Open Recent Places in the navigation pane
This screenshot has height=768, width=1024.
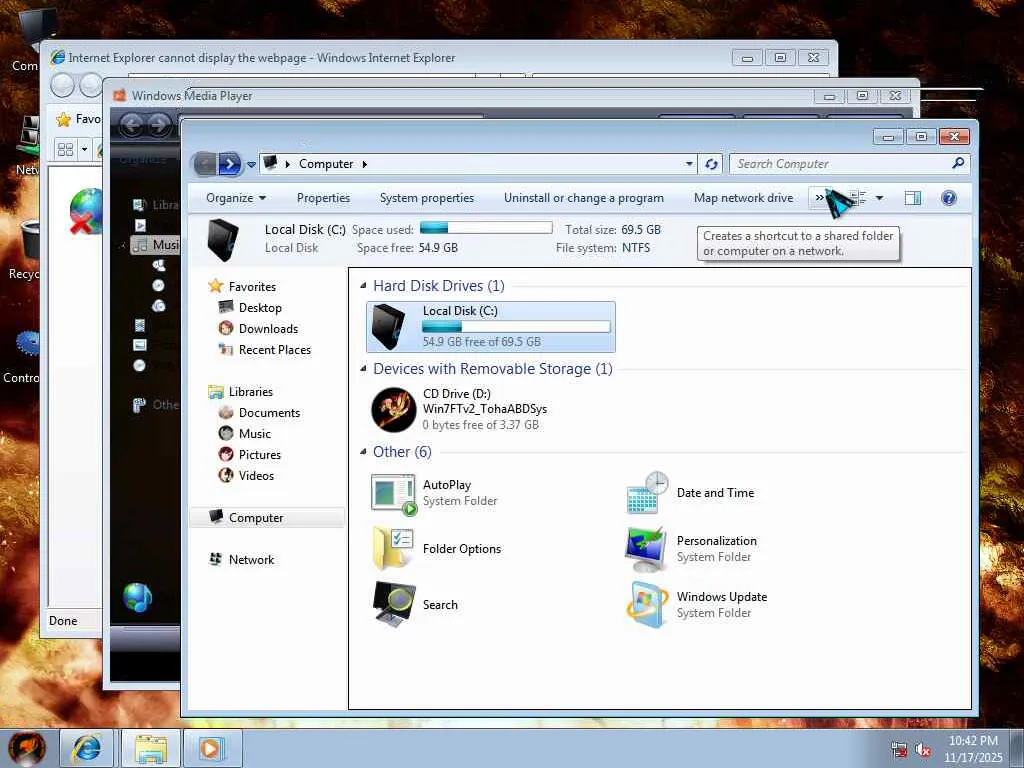275,349
